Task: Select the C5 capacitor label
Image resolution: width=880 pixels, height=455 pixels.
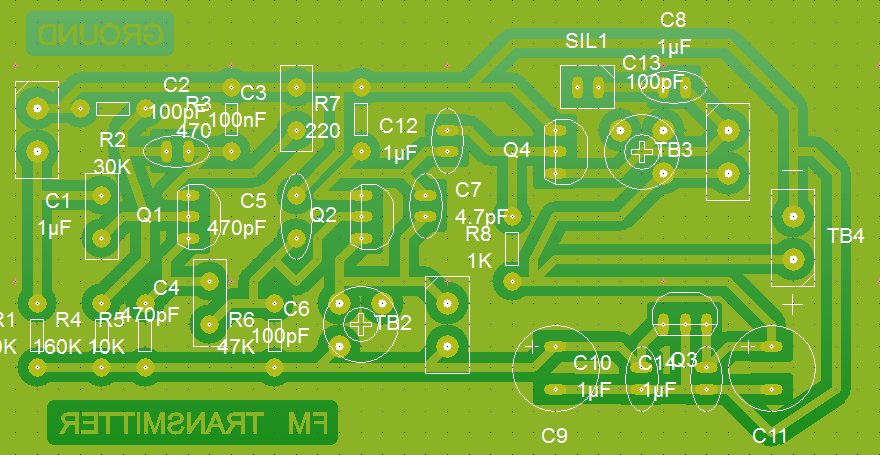Action: (x=253, y=200)
